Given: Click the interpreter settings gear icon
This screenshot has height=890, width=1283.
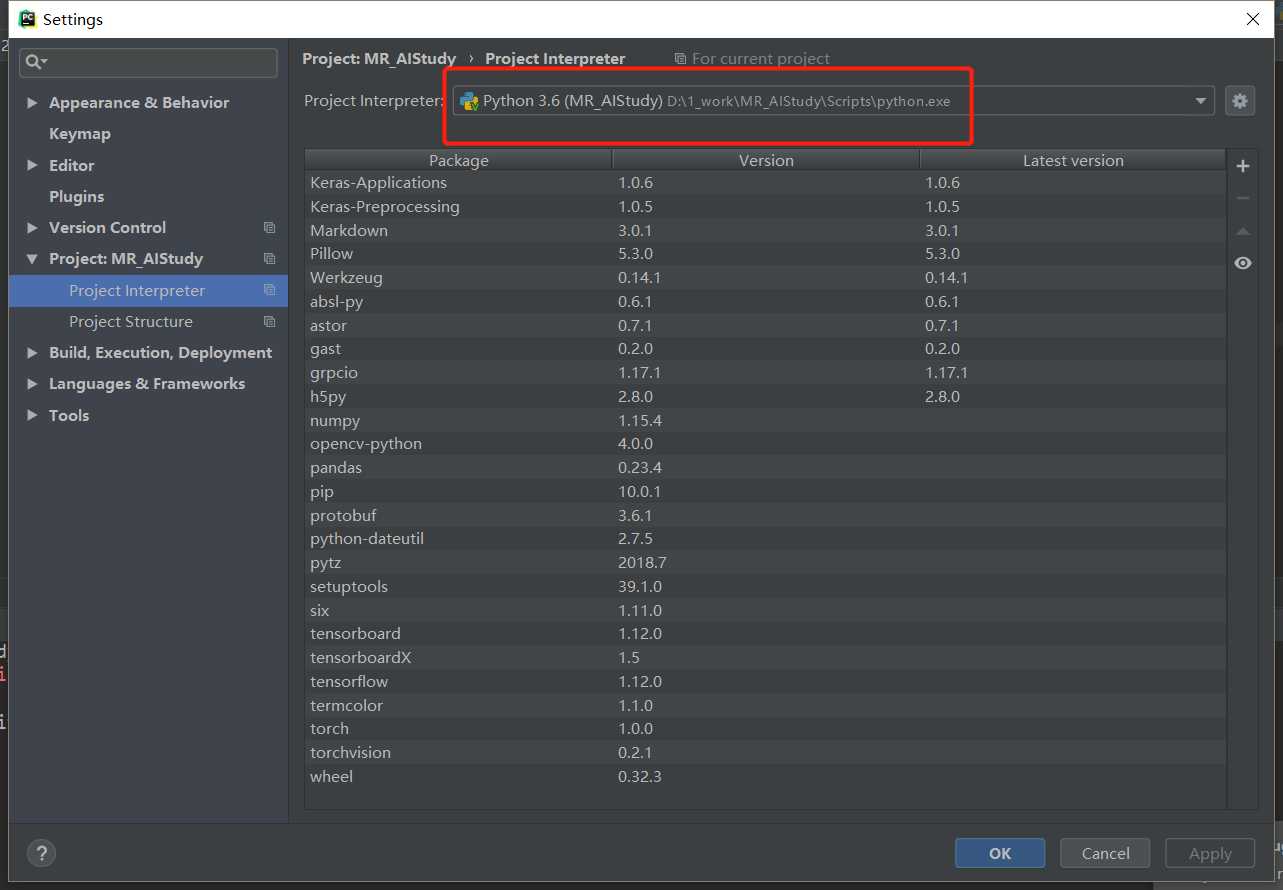Looking at the screenshot, I should pos(1240,101).
